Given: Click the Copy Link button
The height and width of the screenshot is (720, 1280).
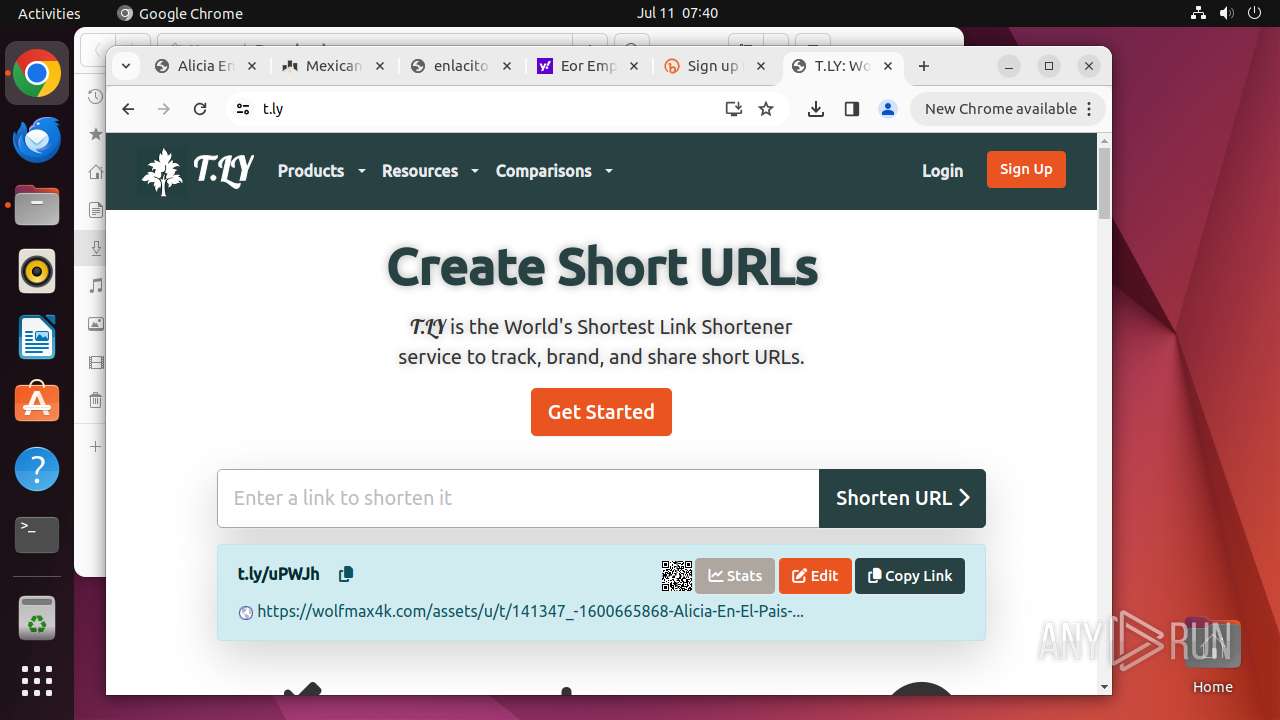Looking at the screenshot, I should (910, 576).
